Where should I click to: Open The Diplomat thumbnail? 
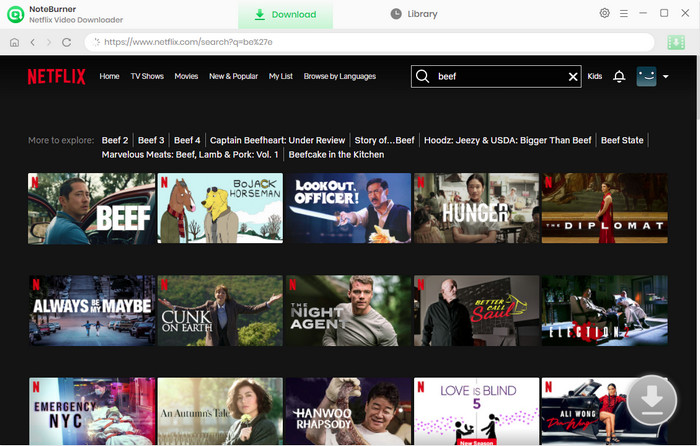click(604, 208)
